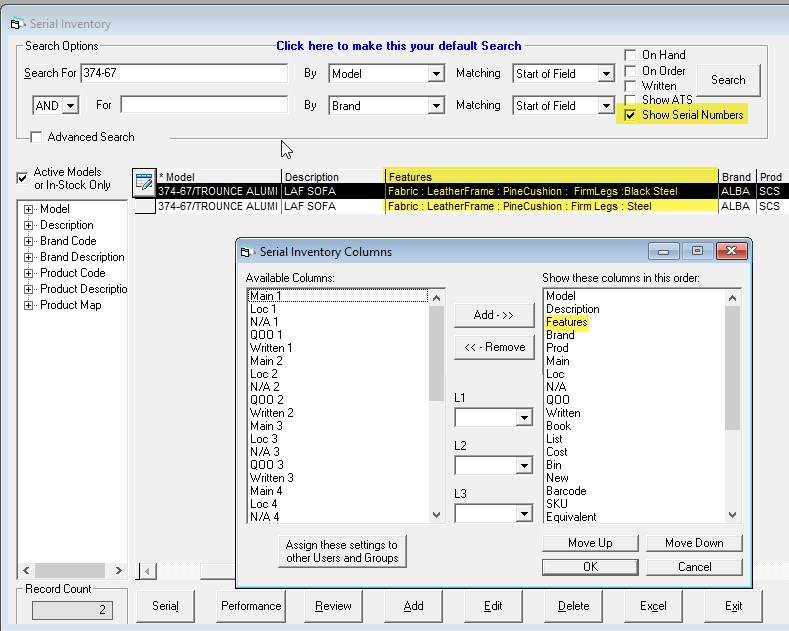Screen dimensions: 789x631
Task: Expand the Model tree node
Action: (x=29, y=209)
